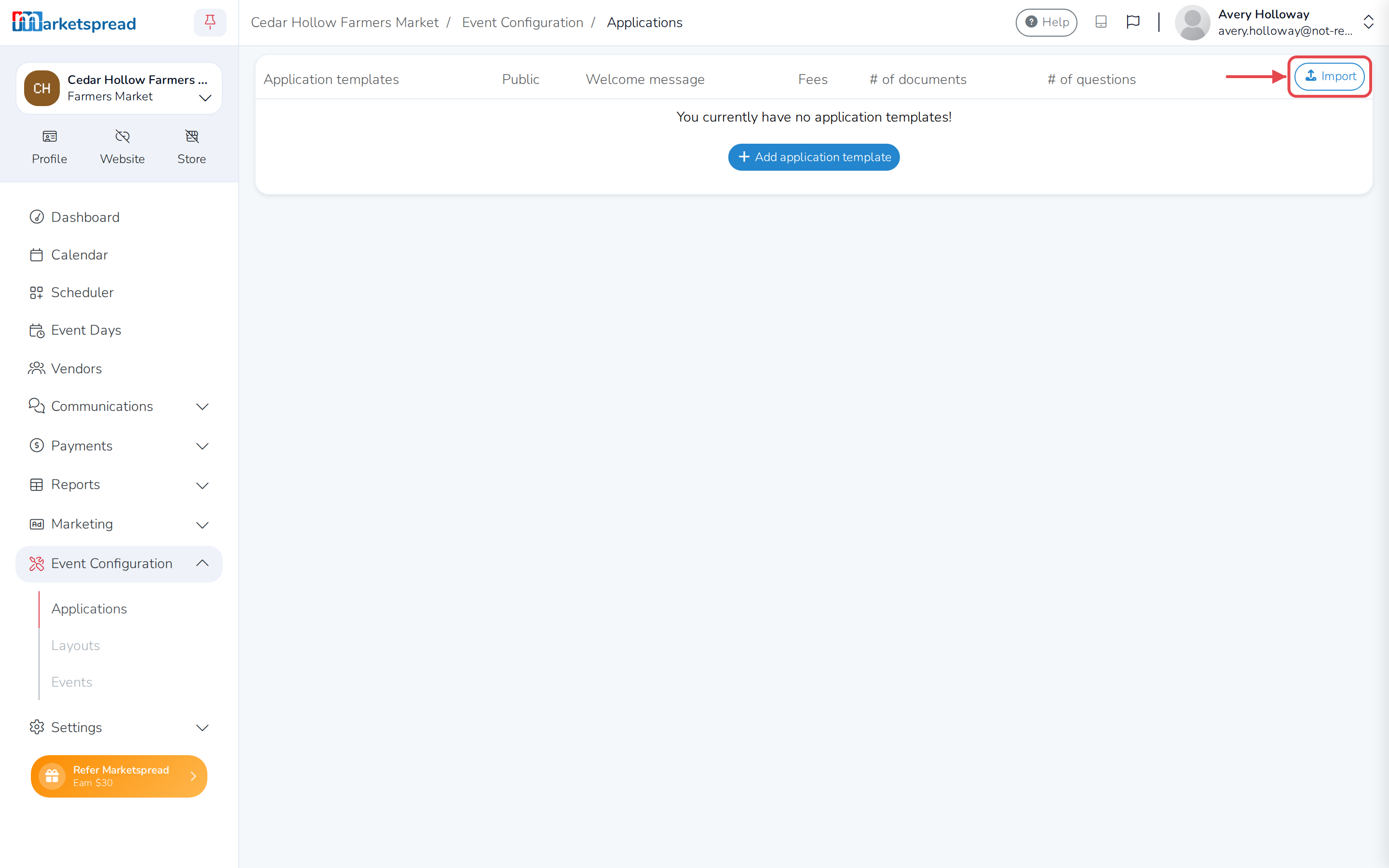This screenshot has width=1389, height=868.
Task: Open the Cedar Hollow Farmers market switcher dropdown
Action: click(x=119, y=88)
